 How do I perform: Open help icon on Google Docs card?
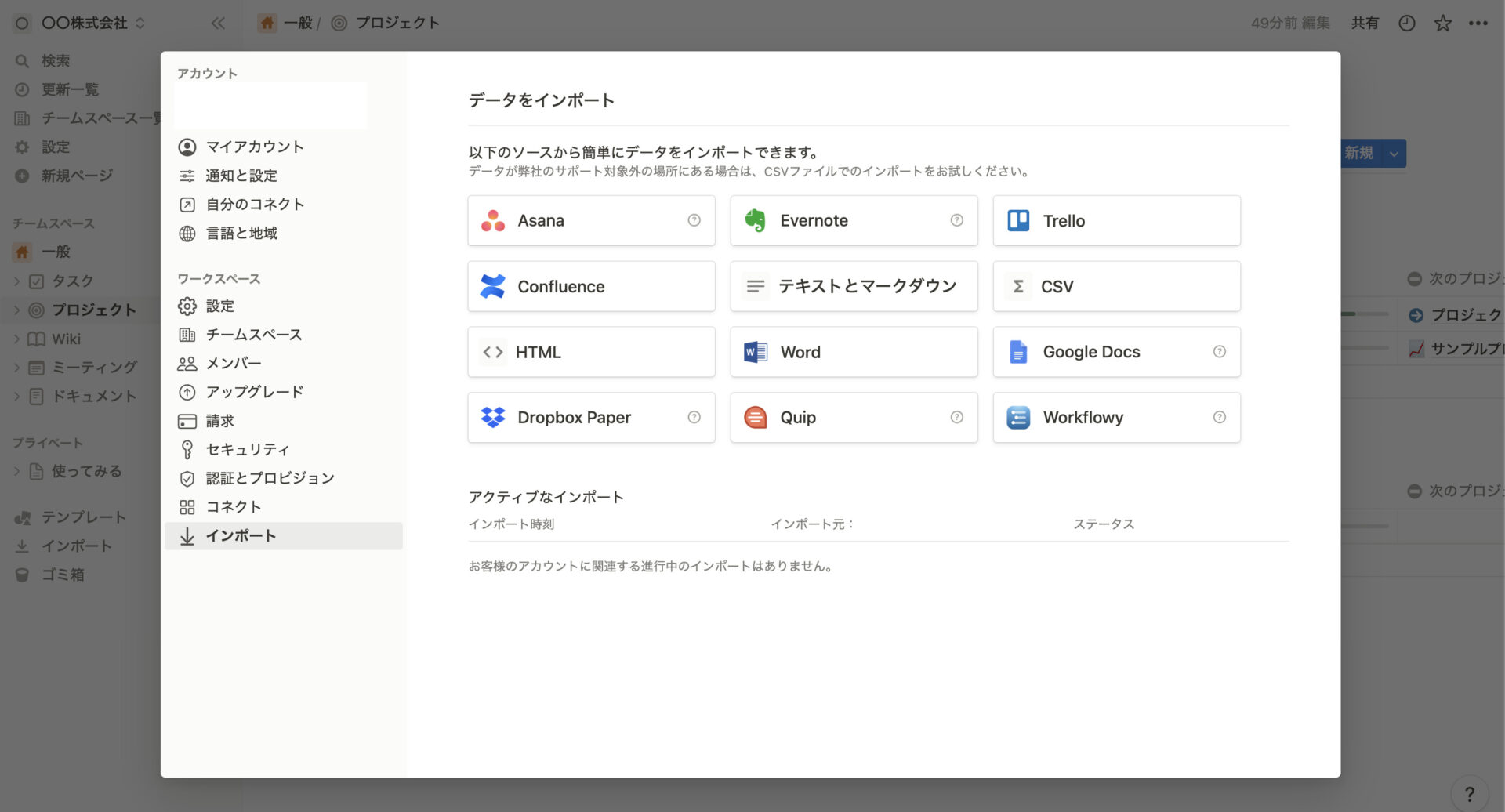pos(1219,352)
